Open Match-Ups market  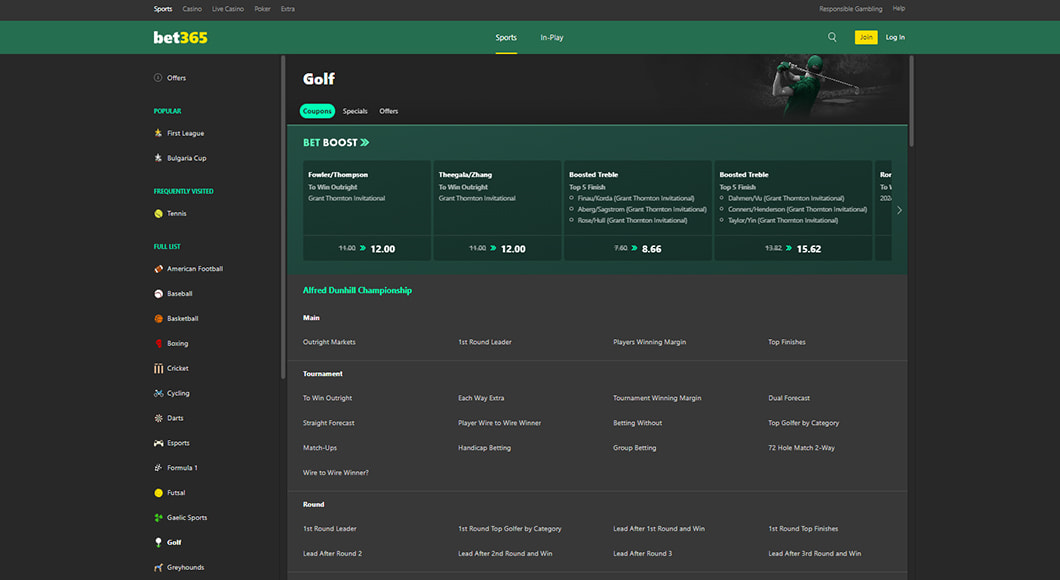pyautogui.click(x=320, y=448)
